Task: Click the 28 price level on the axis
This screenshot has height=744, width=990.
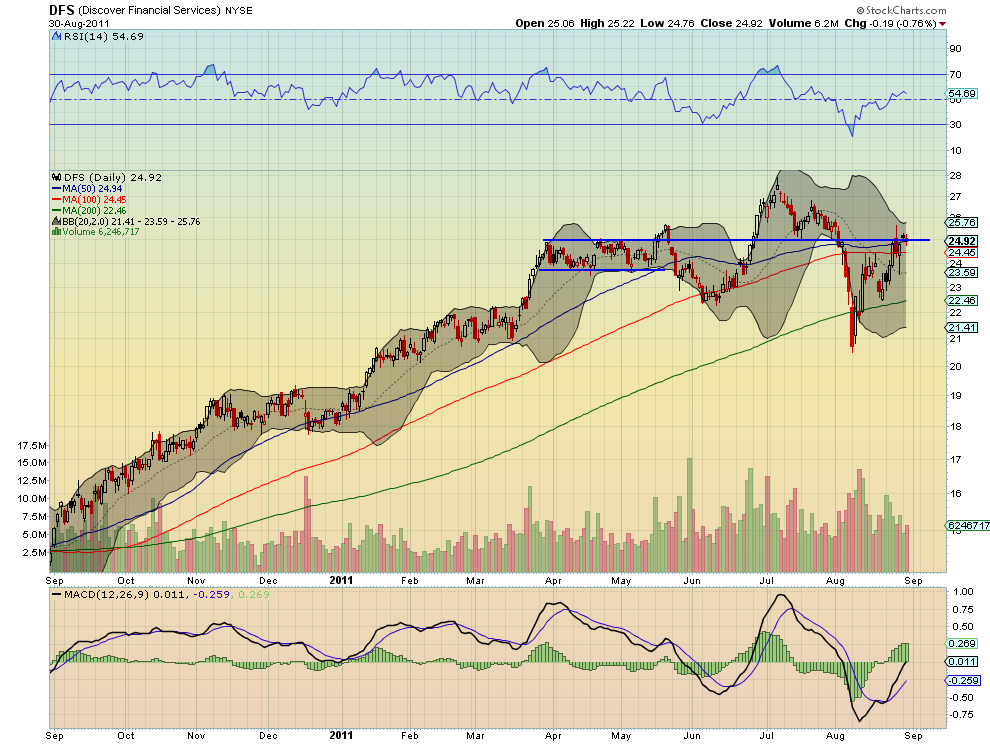Action: 955,176
